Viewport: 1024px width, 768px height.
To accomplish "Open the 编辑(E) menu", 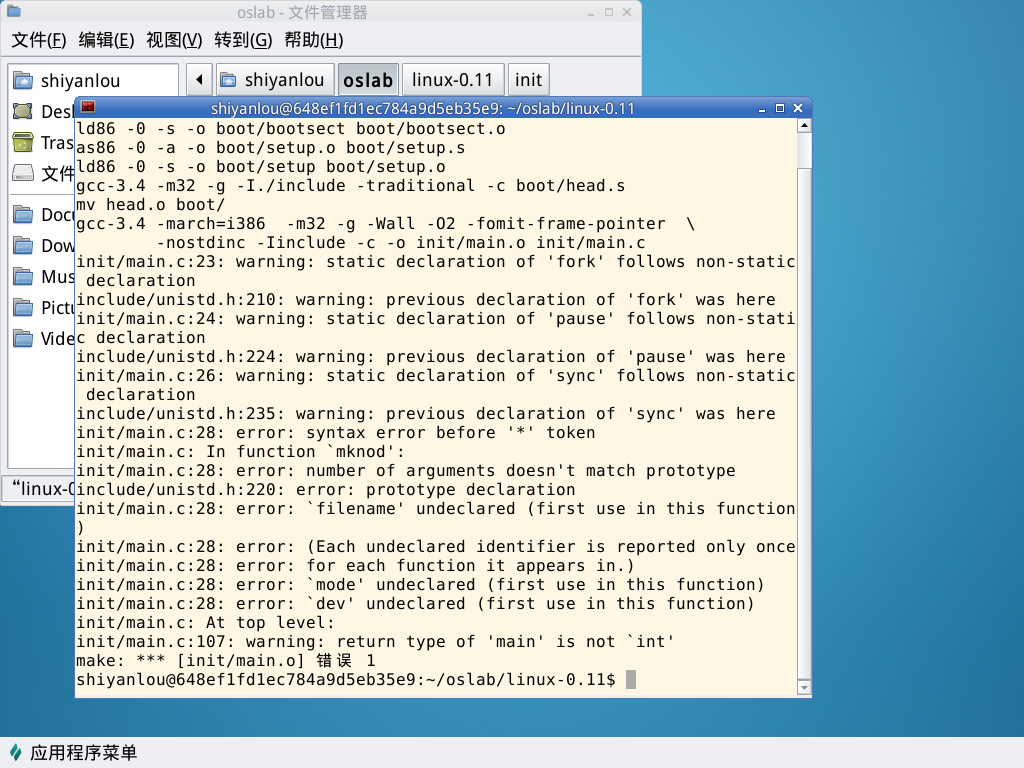I will [x=106, y=40].
